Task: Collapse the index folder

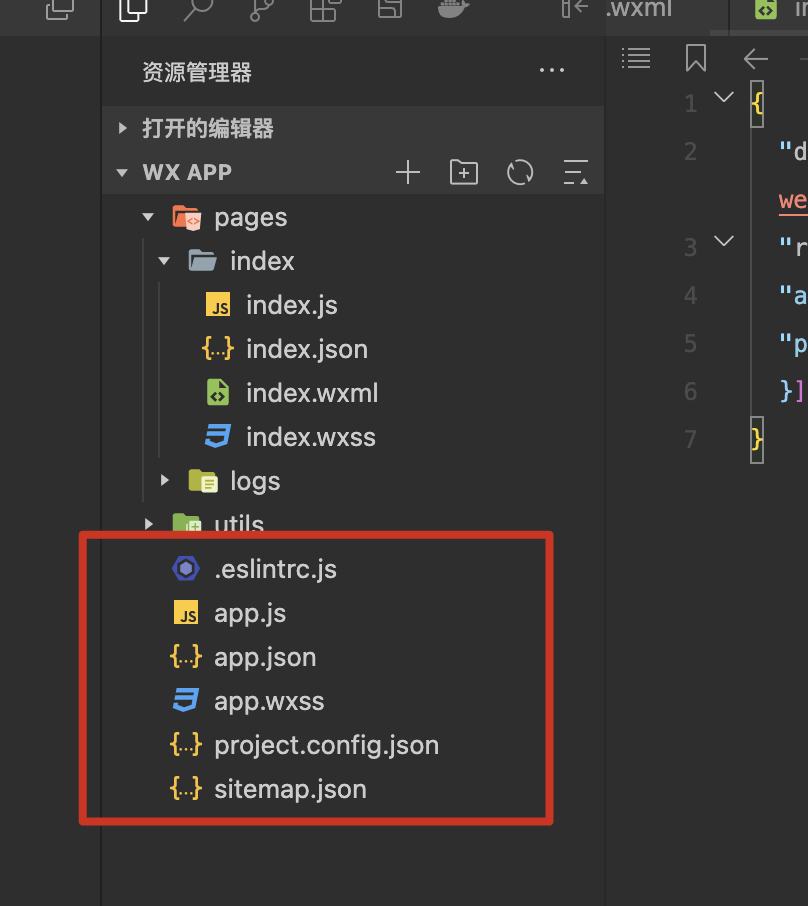Action: pyautogui.click(x=165, y=261)
